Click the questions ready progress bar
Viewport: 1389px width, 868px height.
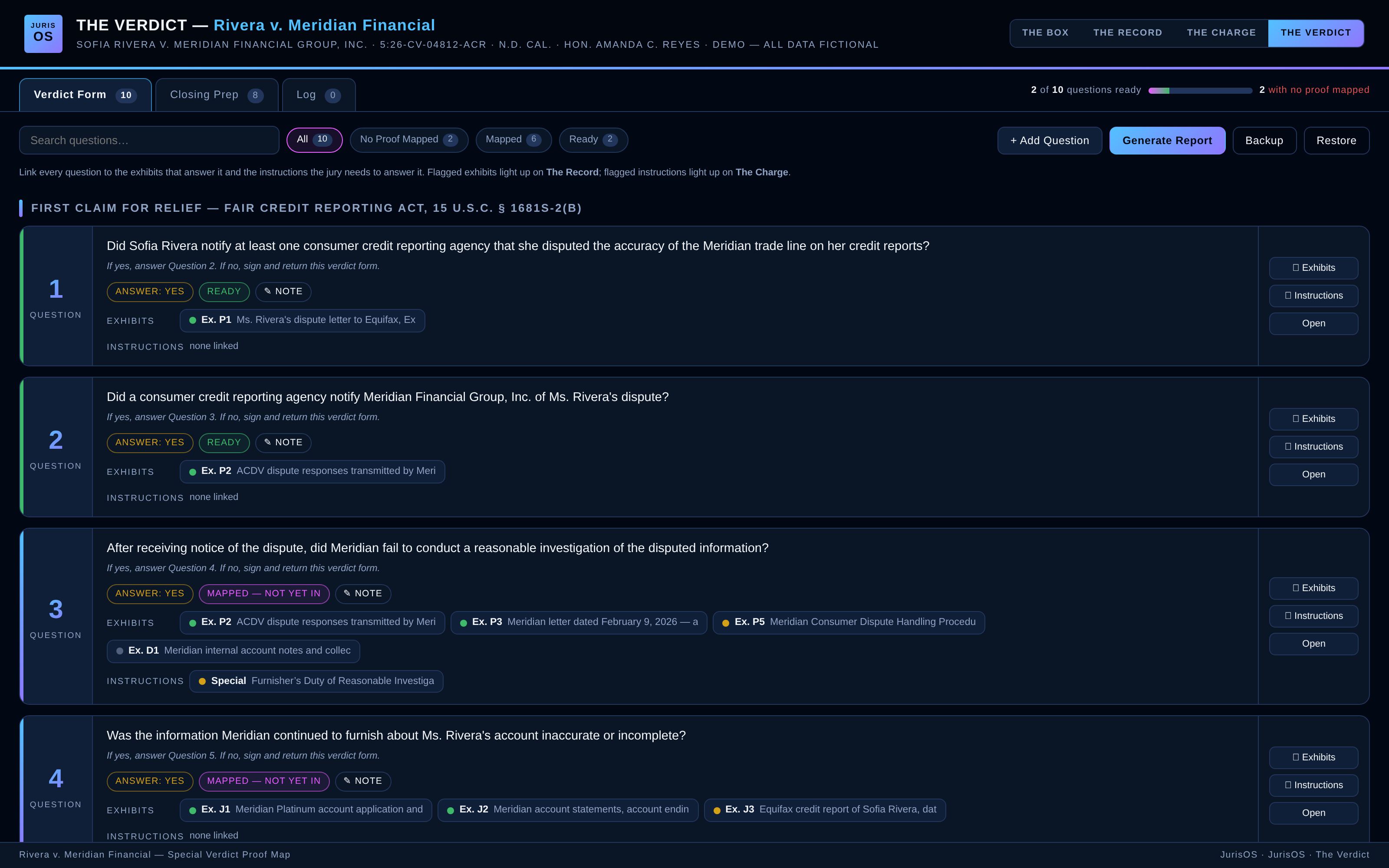1200,91
